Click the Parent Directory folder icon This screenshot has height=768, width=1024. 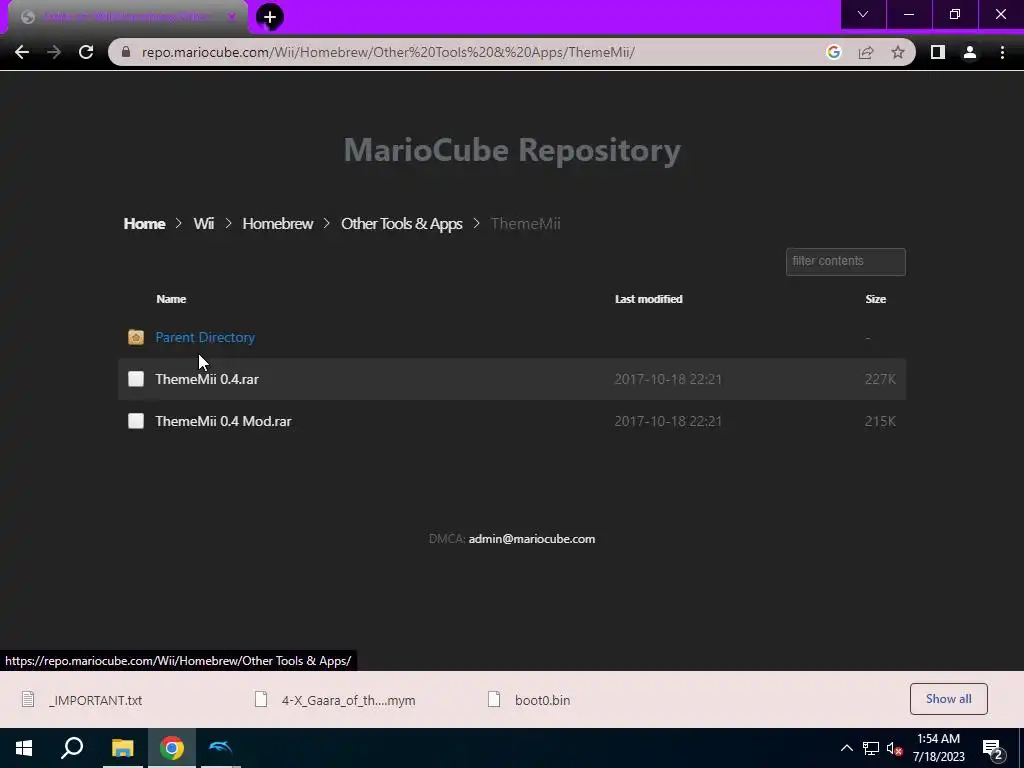[x=136, y=337]
